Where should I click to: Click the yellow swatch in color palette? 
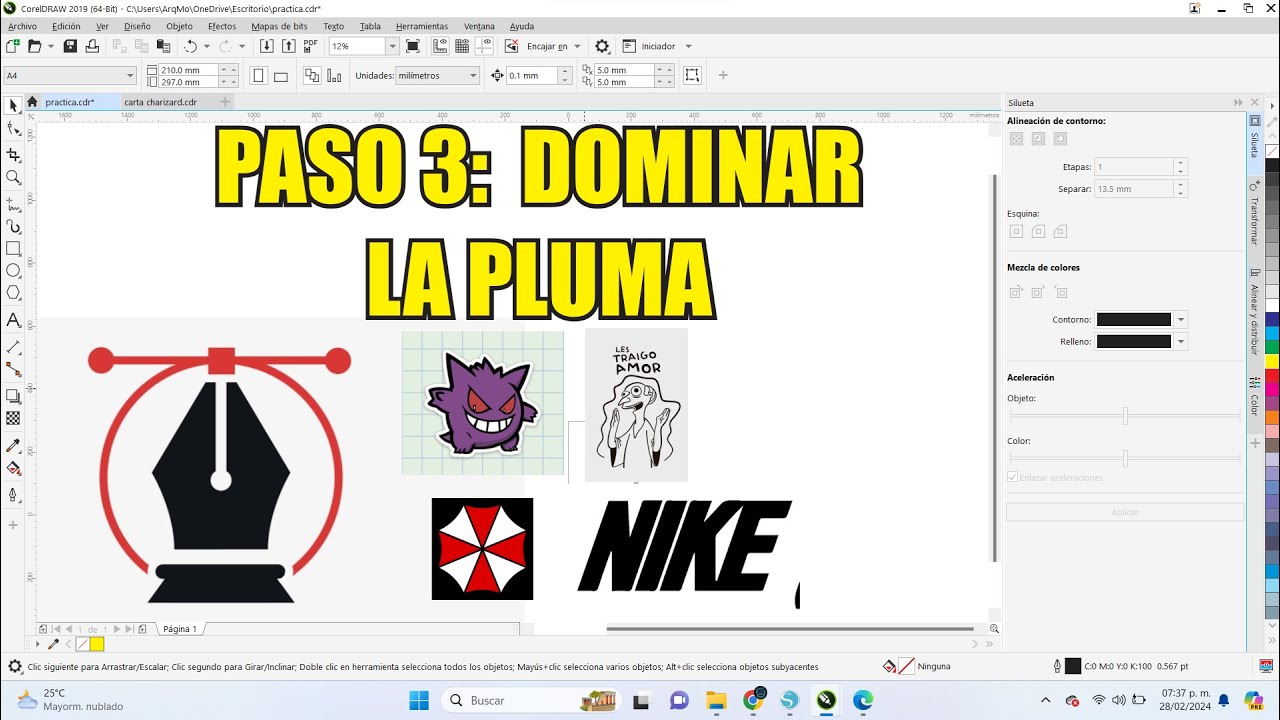pyautogui.click(x=1272, y=361)
